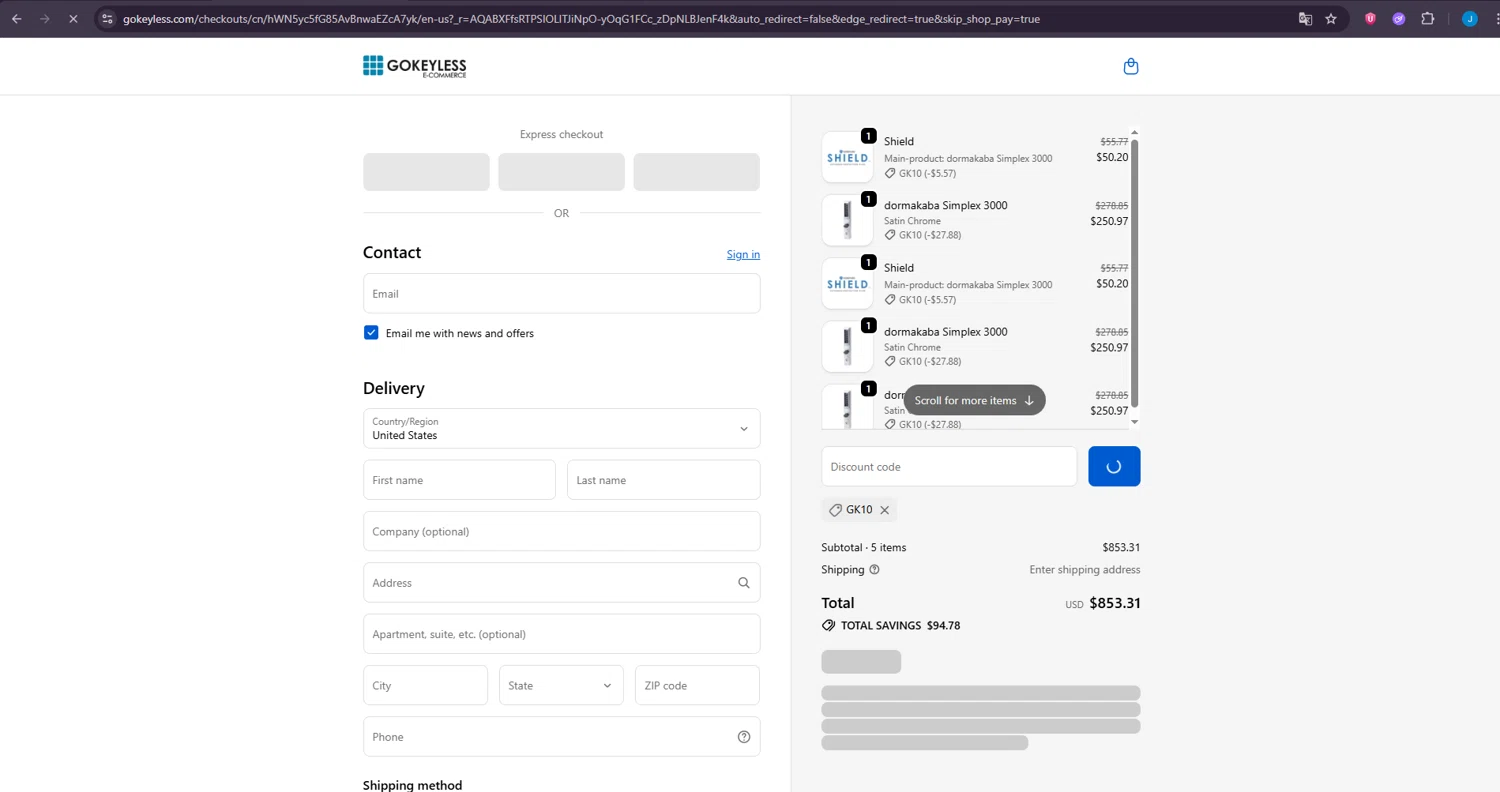
Task: Open the browser Extensions puzzle menu
Action: pyautogui.click(x=1427, y=18)
